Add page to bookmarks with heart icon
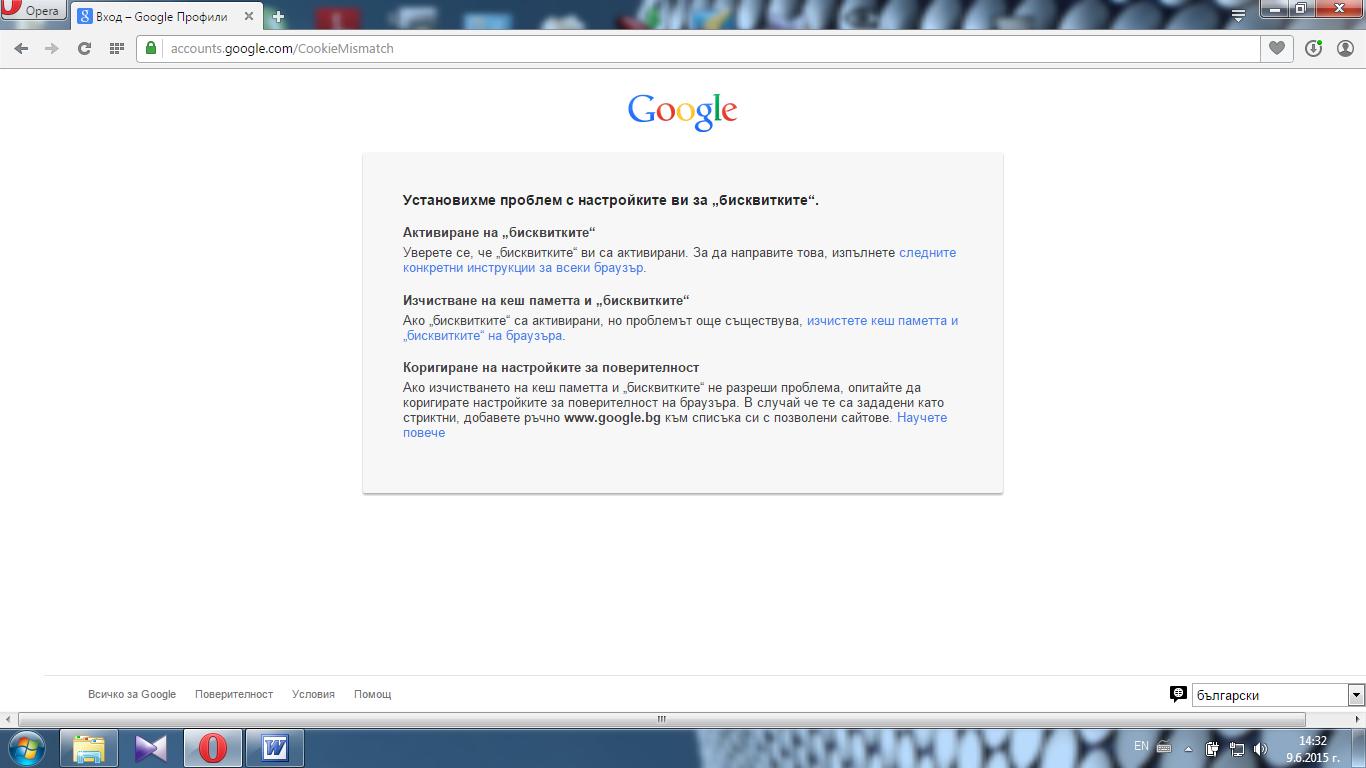1366x768 pixels. (1277, 48)
